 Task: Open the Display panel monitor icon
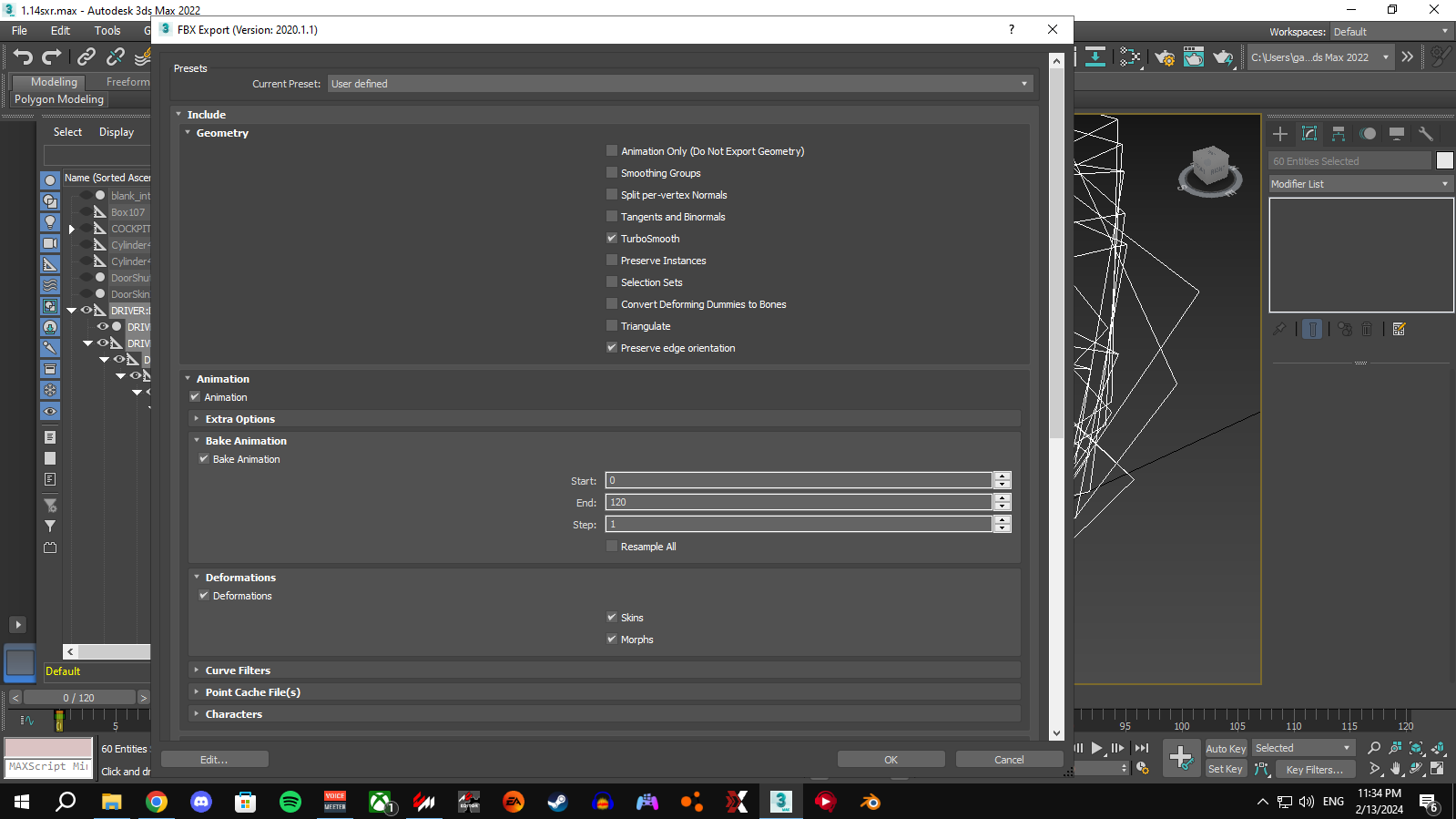coord(1397,134)
